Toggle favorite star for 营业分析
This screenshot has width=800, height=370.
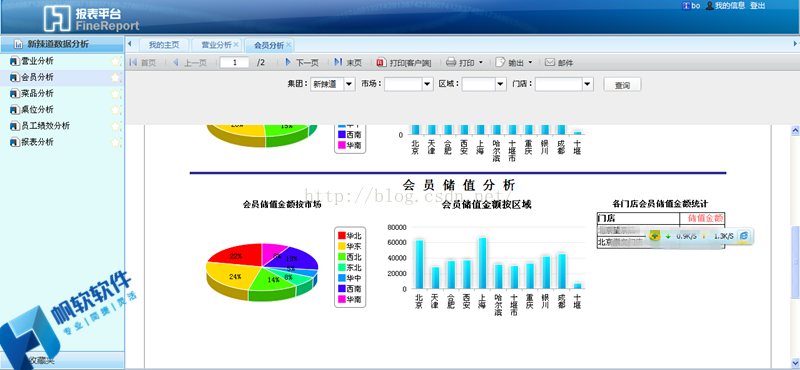coord(116,62)
